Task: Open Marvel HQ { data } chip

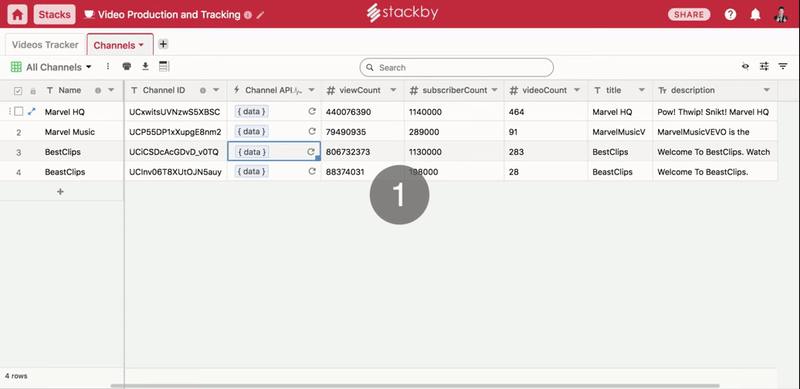Action: pyautogui.click(x=252, y=111)
